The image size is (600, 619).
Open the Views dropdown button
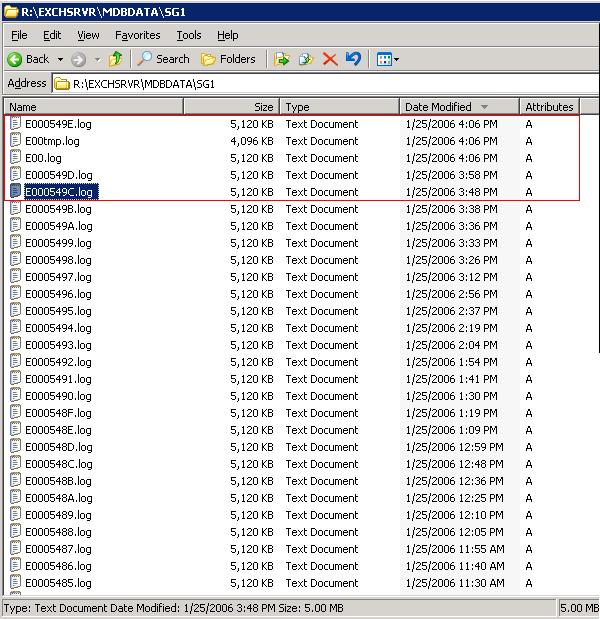point(388,60)
